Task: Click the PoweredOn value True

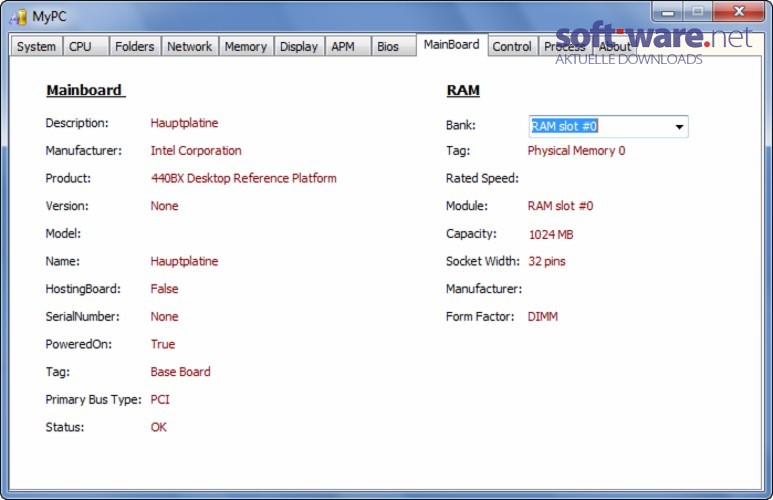Action: tap(163, 344)
